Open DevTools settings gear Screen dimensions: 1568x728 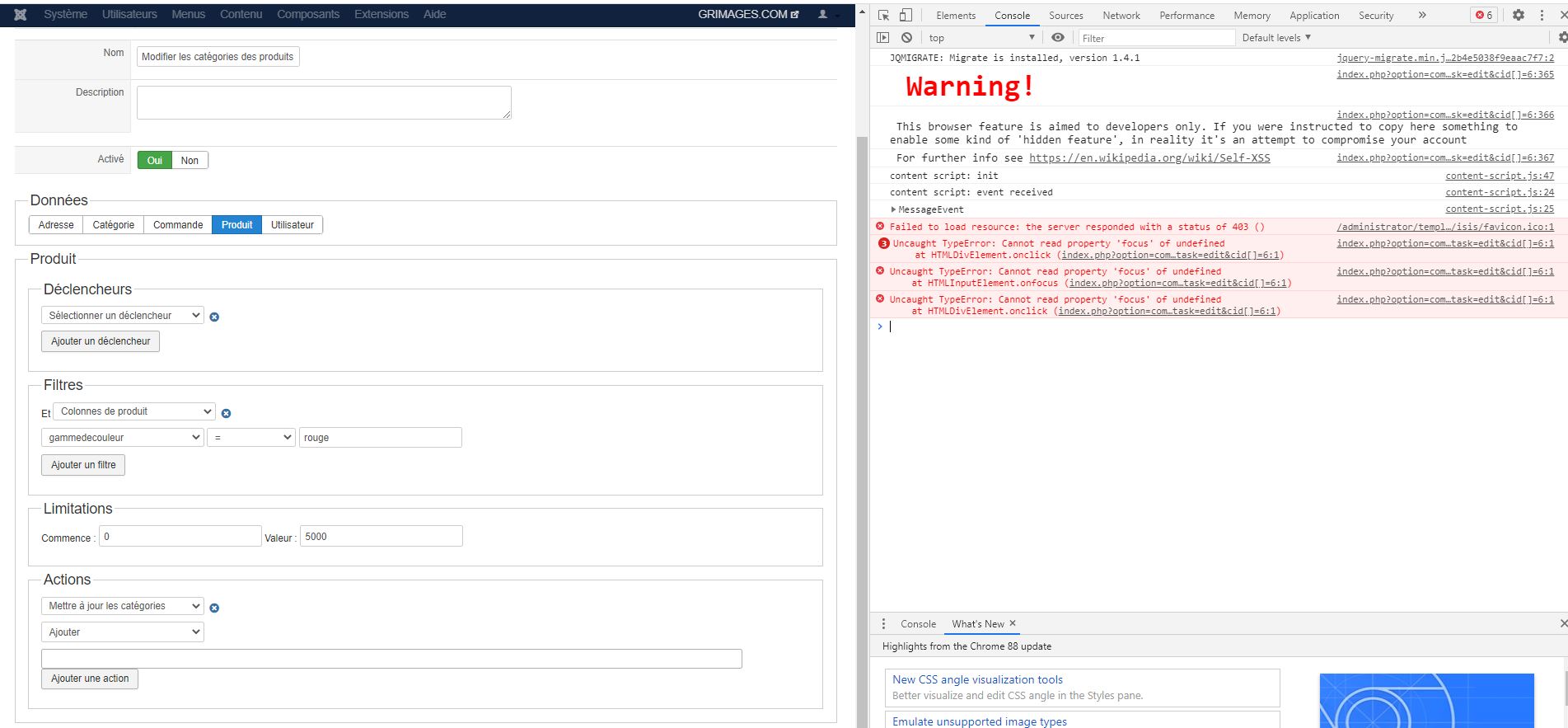[1518, 15]
